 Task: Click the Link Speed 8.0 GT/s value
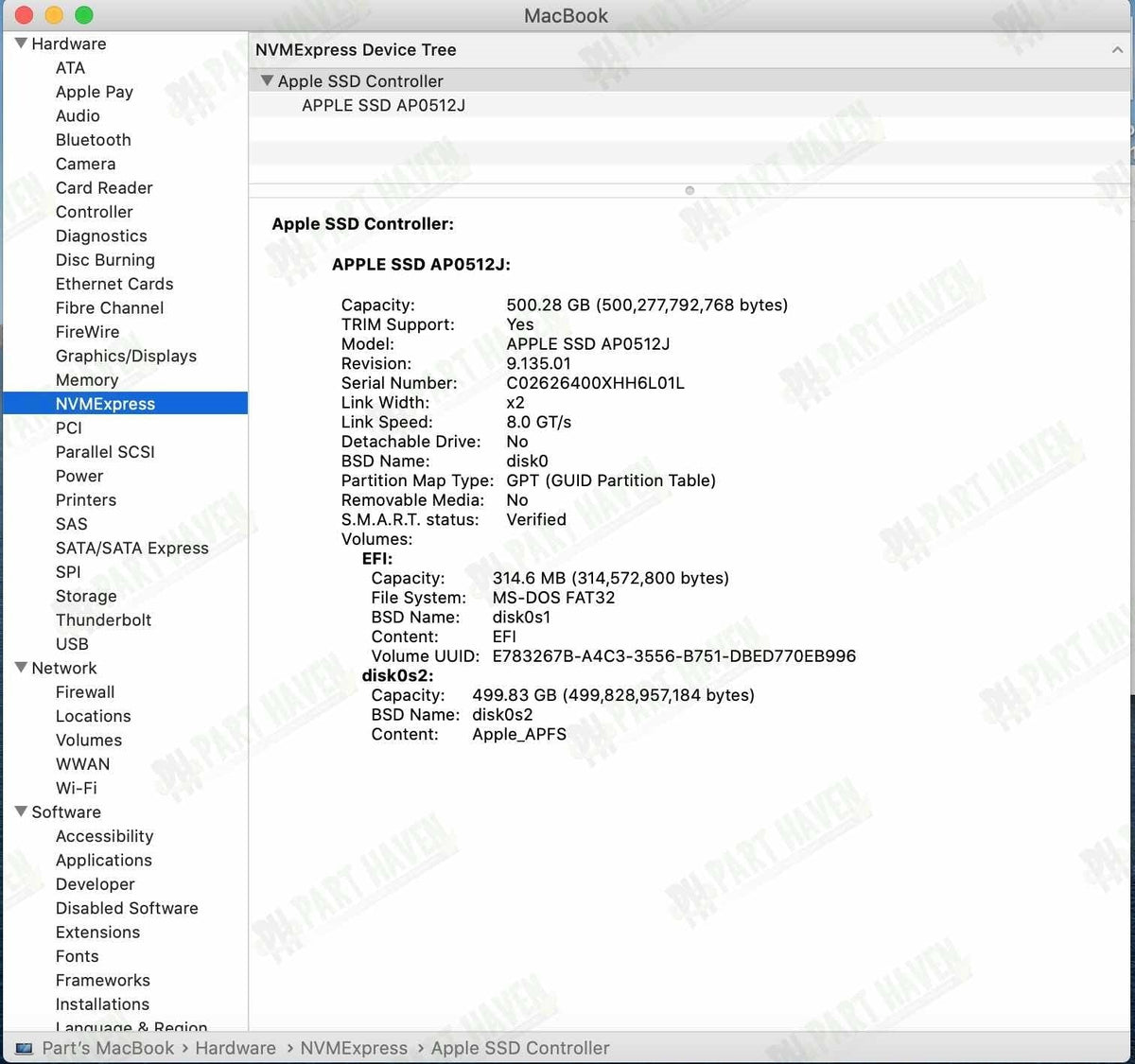(x=539, y=423)
